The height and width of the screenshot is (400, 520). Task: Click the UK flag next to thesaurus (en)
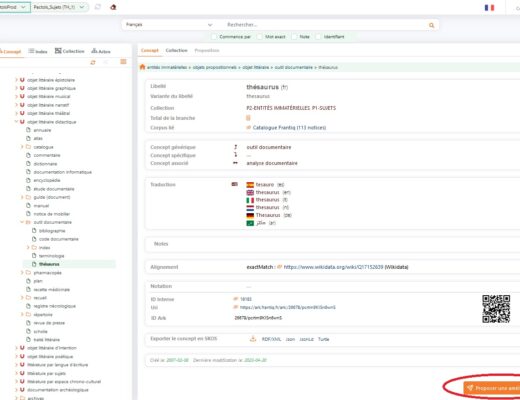click(250, 192)
